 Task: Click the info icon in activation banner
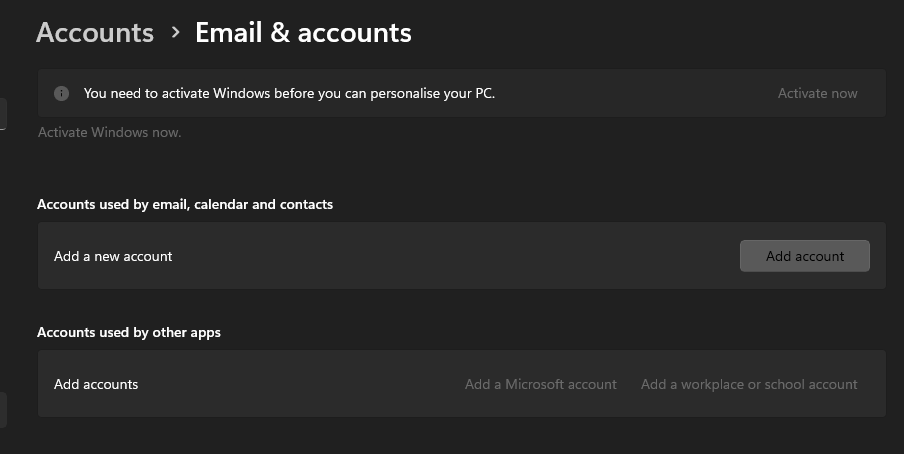(62, 93)
